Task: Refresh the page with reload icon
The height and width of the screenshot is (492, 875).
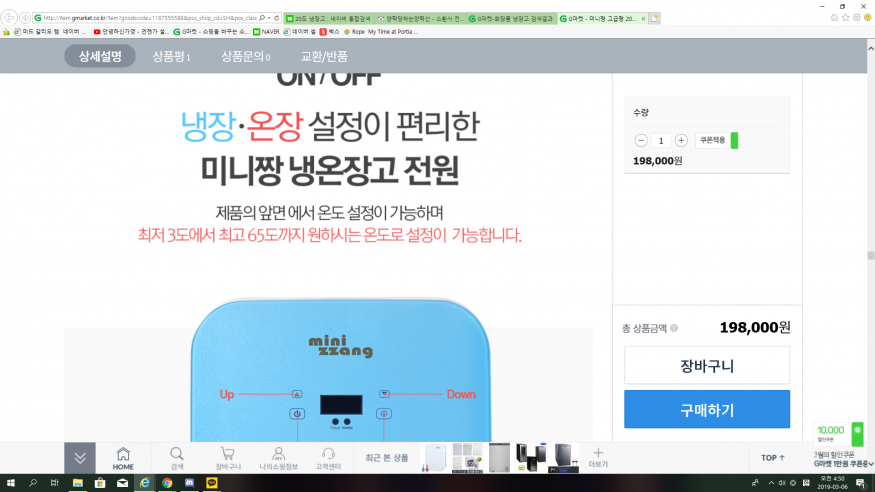Action: [276, 18]
